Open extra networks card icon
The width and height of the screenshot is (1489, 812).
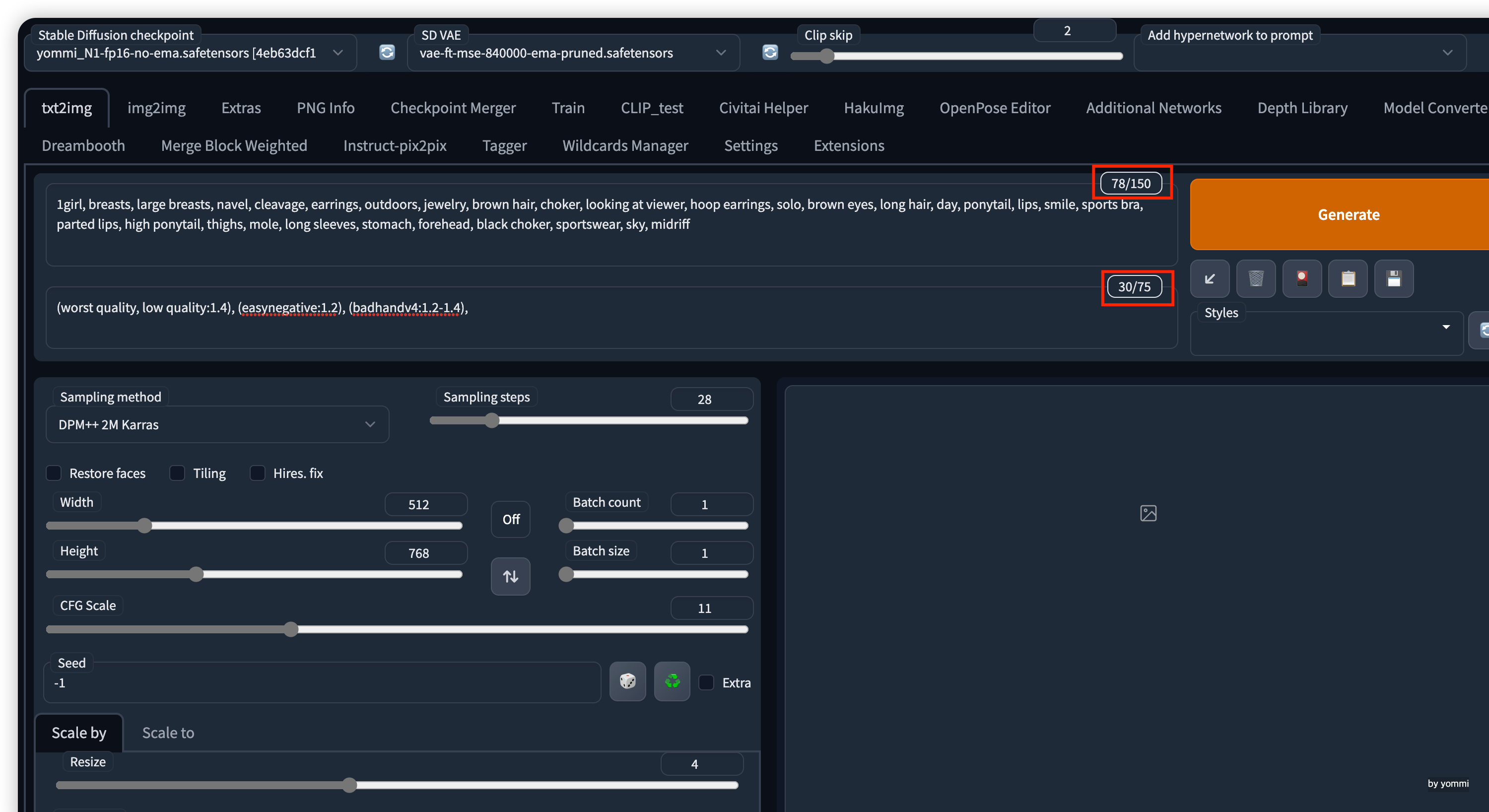click(x=1302, y=278)
